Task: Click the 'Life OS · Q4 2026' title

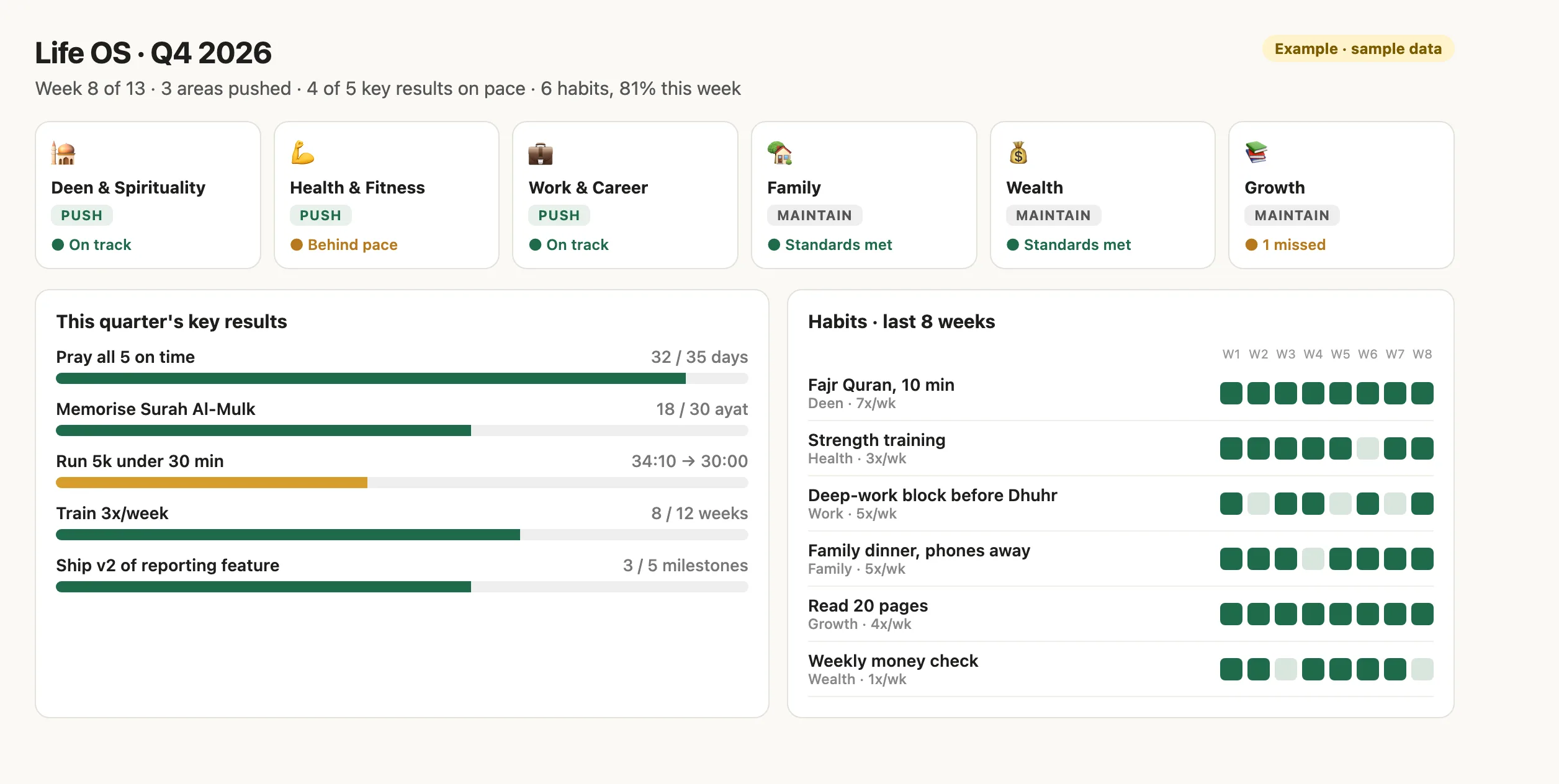Action: (153, 53)
